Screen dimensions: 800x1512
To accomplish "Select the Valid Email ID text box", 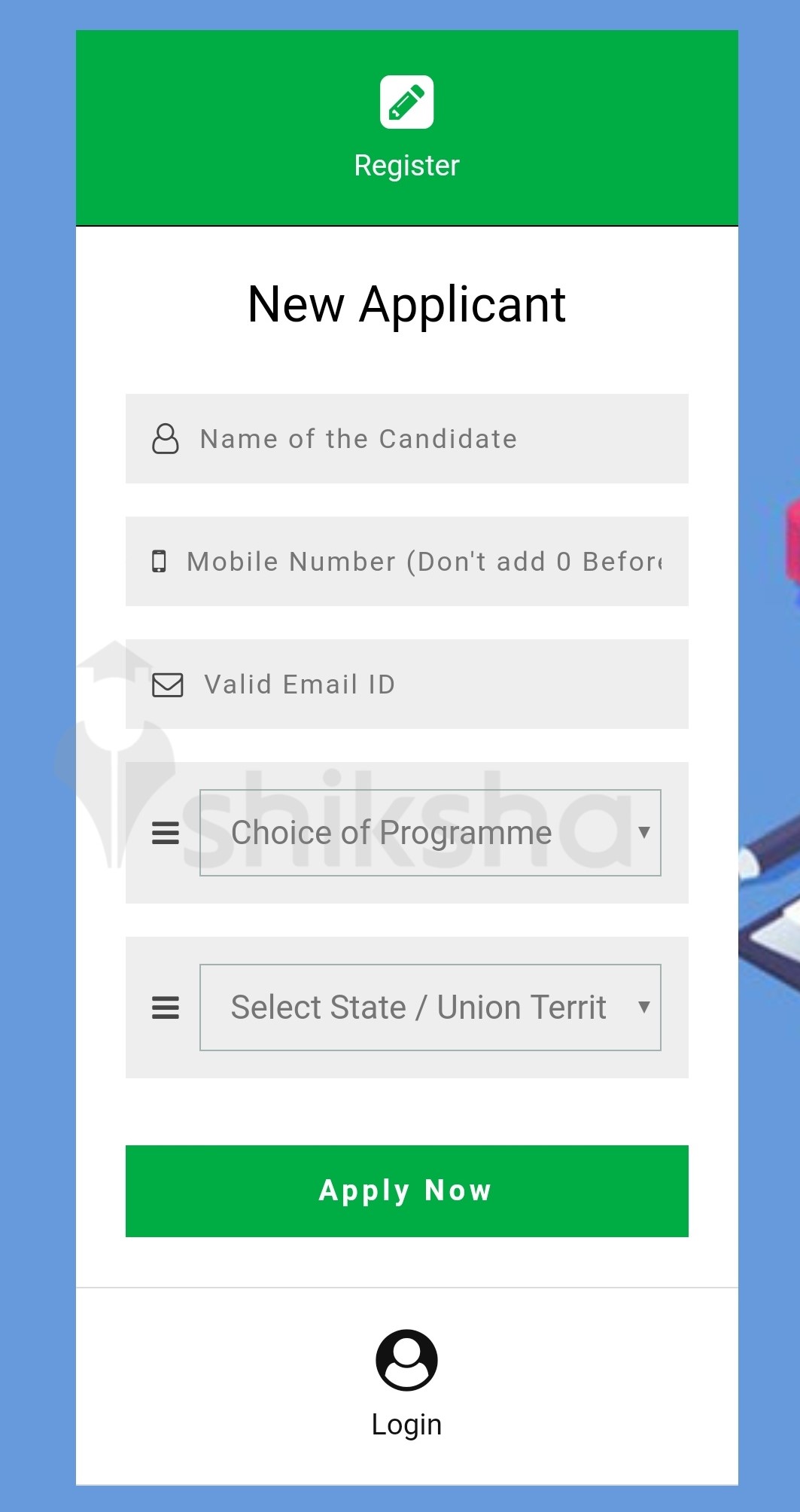I will click(407, 684).
